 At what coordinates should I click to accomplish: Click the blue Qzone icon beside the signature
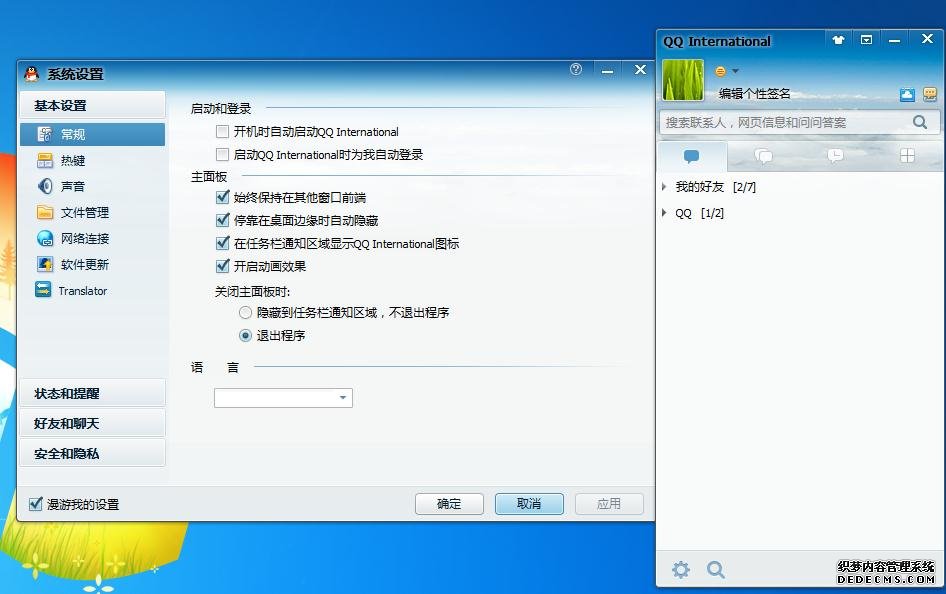point(907,94)
